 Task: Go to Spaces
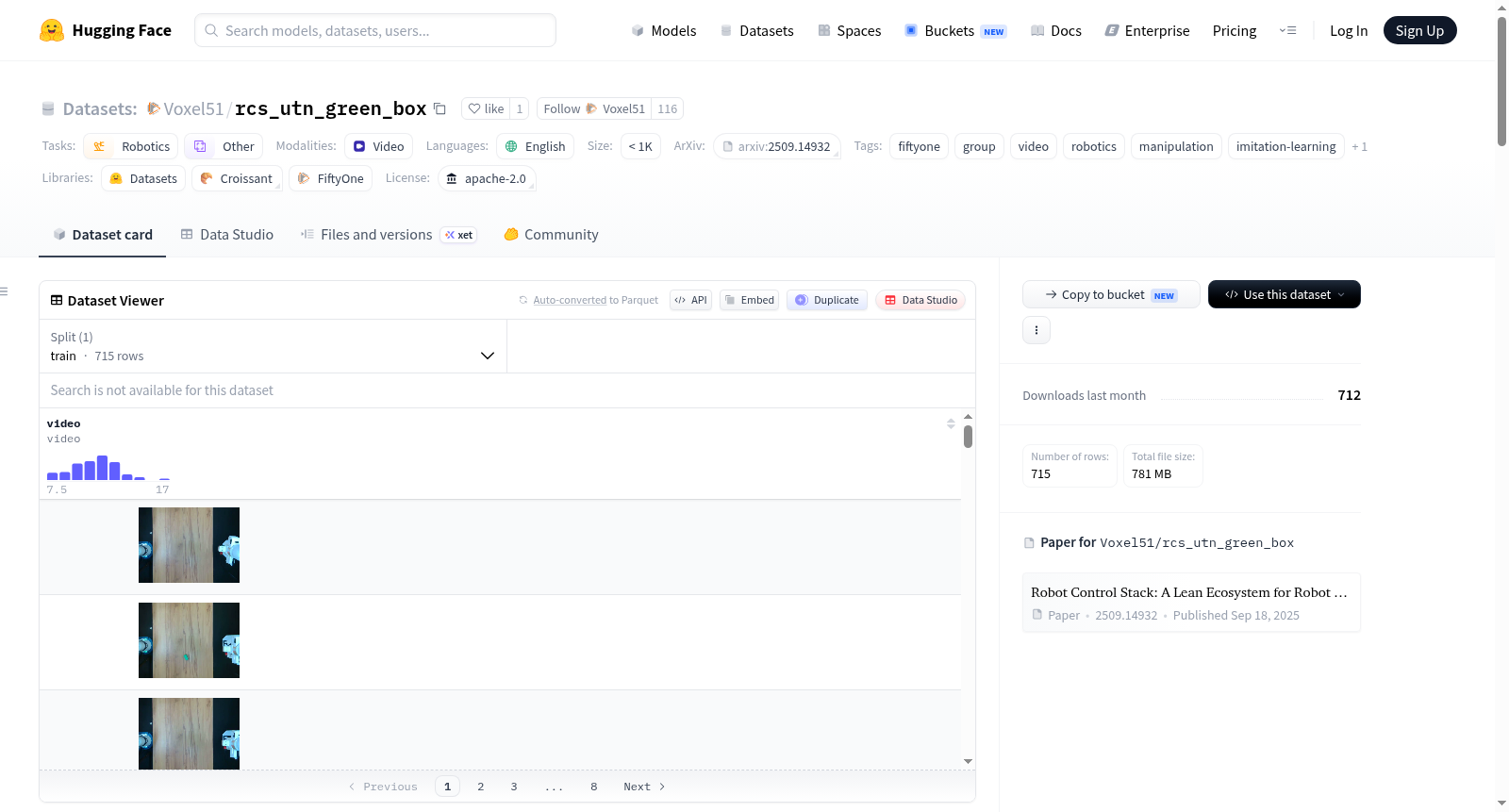(850, 30)
